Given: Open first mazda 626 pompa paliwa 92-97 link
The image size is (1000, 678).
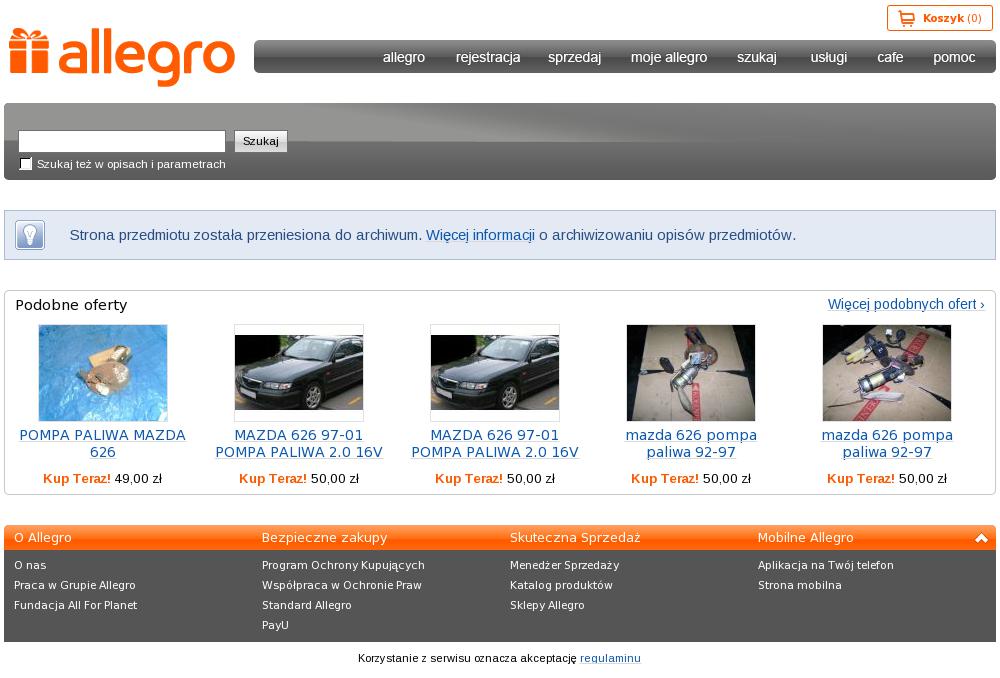Looking at the screenshot, I should click(691, 444).
